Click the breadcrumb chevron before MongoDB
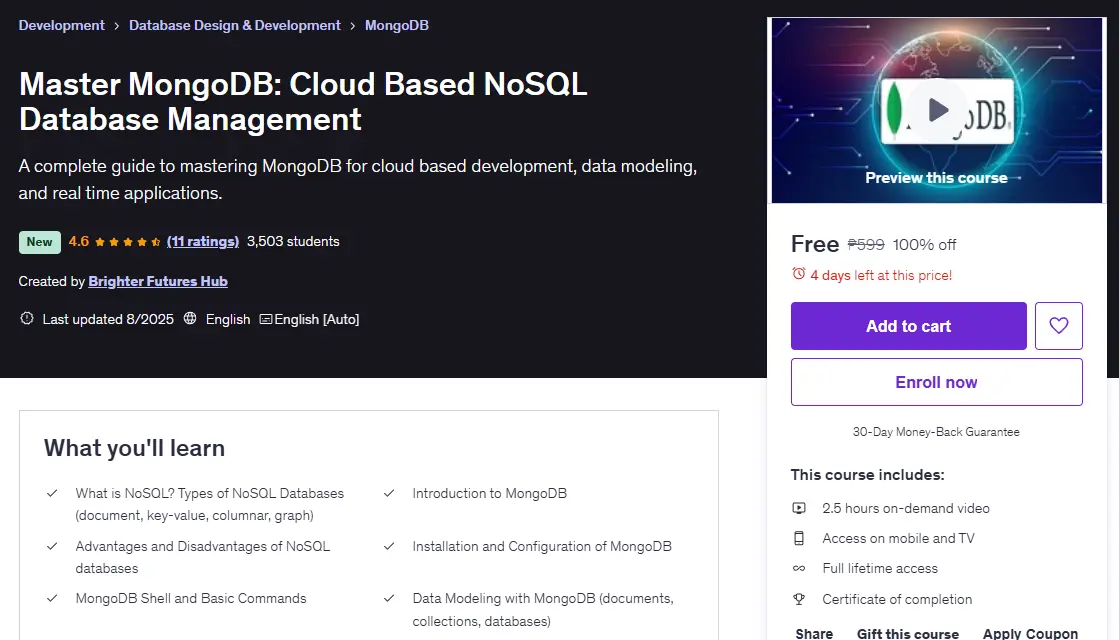The image size is (1119, 640). coord(353,26)
